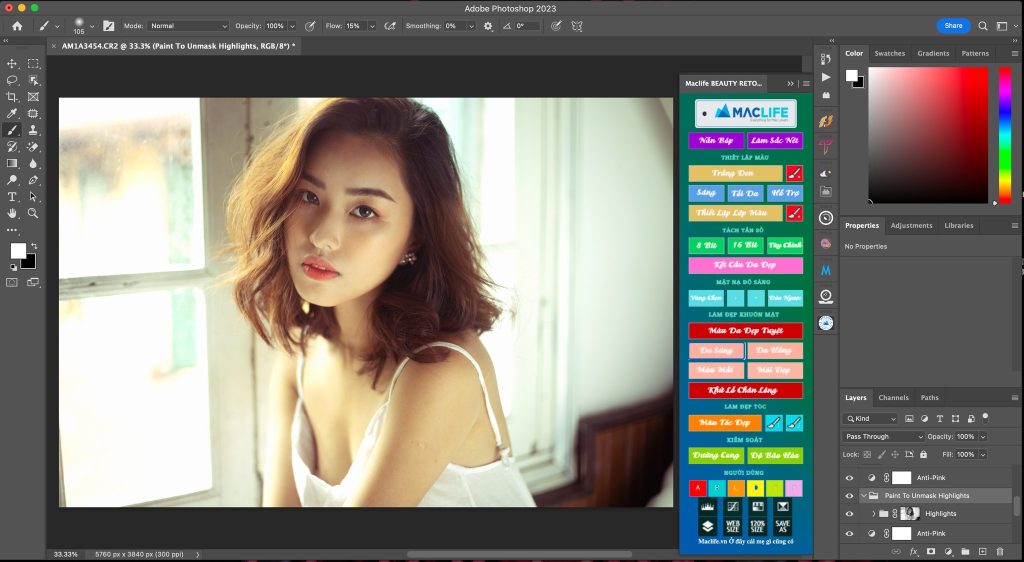Image resolution: width=1024 pixels, height=562 pixels.
Task: Switch to the Patterns tab
Action: (975, 54)
